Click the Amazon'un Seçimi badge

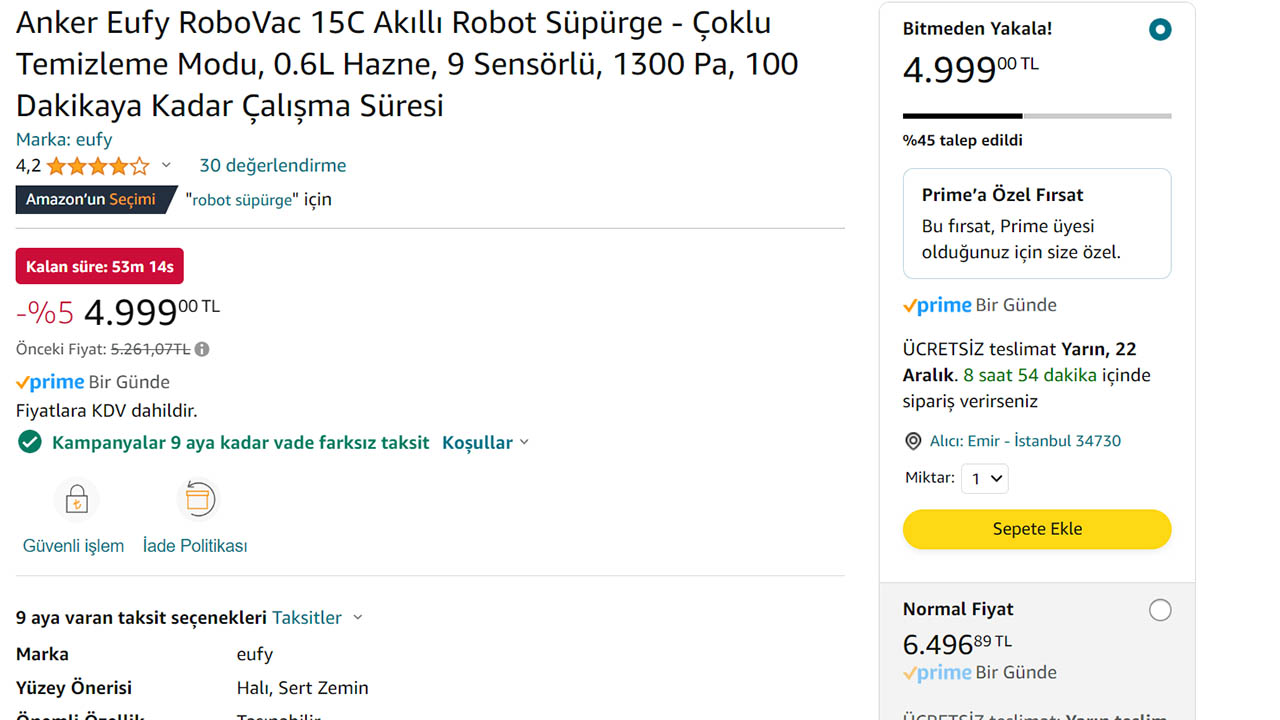pos(92,199)
